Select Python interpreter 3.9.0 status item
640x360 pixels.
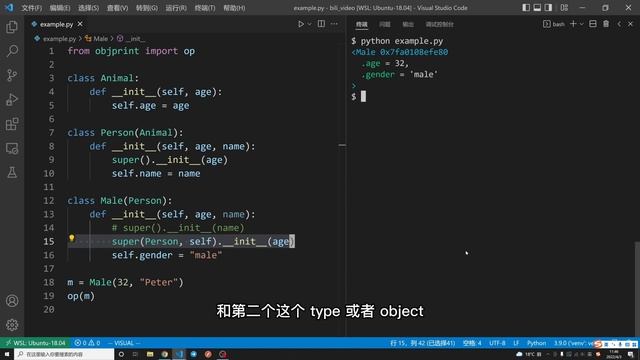(573, 343)
